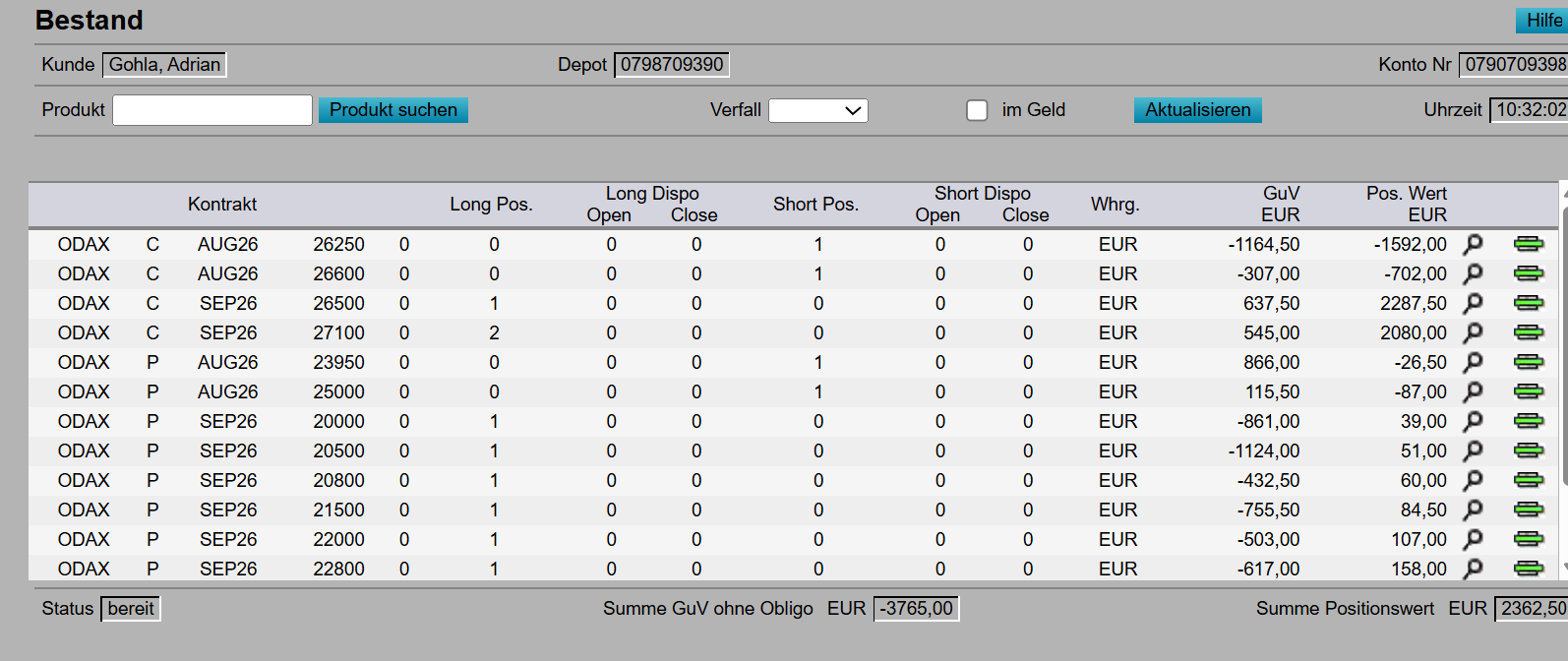Select GuV value -1164,50
The height and width of the screenshot is (661, 1568).
tap(1264, 244)
